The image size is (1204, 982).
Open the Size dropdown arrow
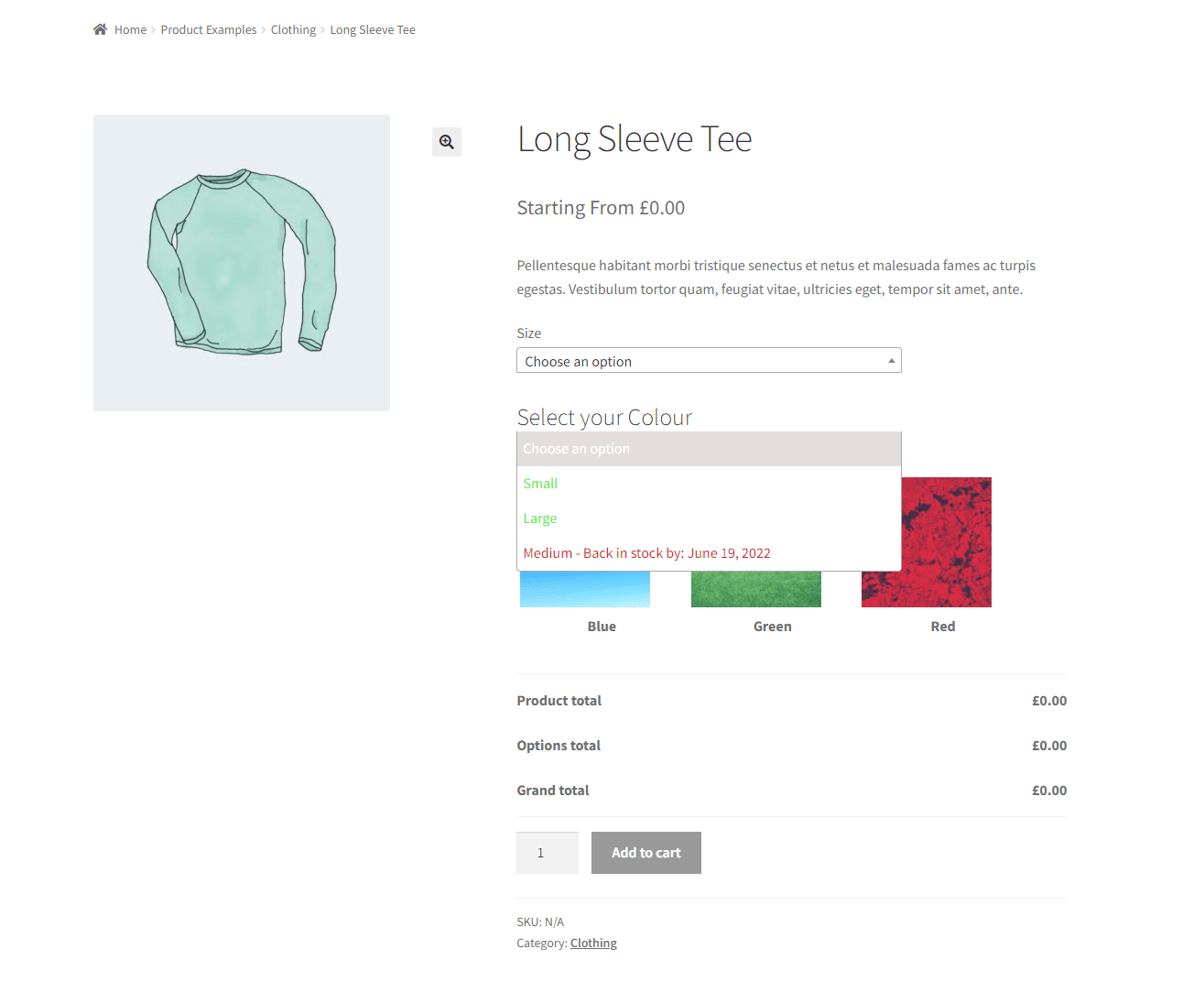tap(891, 361)
